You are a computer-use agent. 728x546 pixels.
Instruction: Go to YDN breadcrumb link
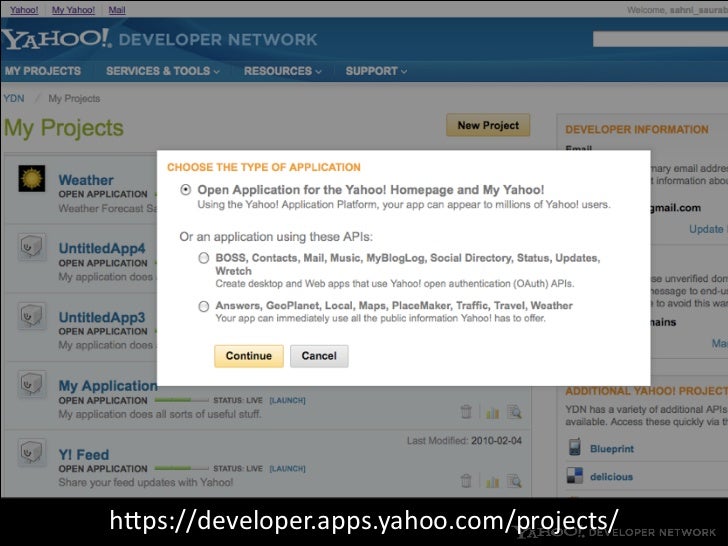(14, 98)
